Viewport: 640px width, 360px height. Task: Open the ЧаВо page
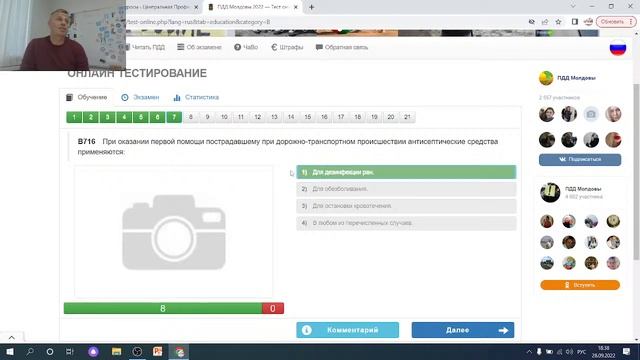(246, 47)
